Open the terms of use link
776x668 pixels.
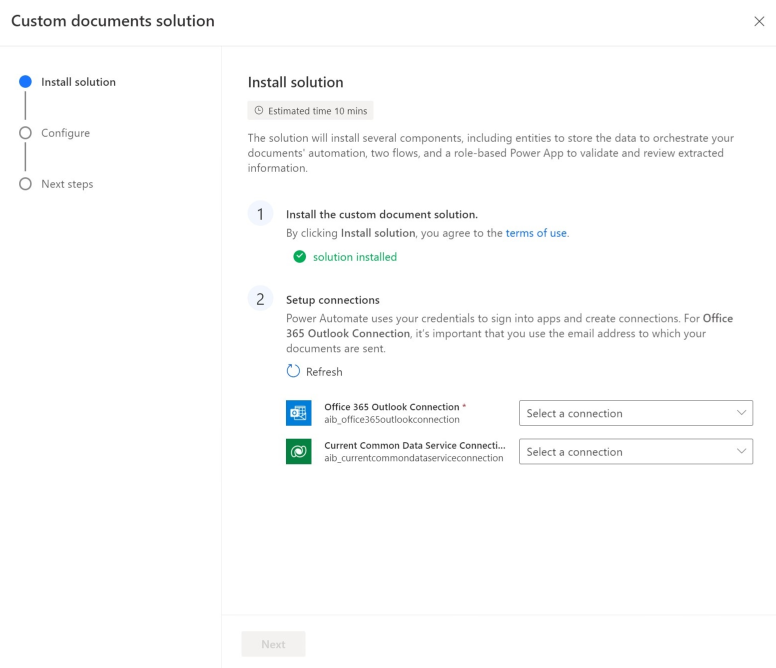pos(536,233)
